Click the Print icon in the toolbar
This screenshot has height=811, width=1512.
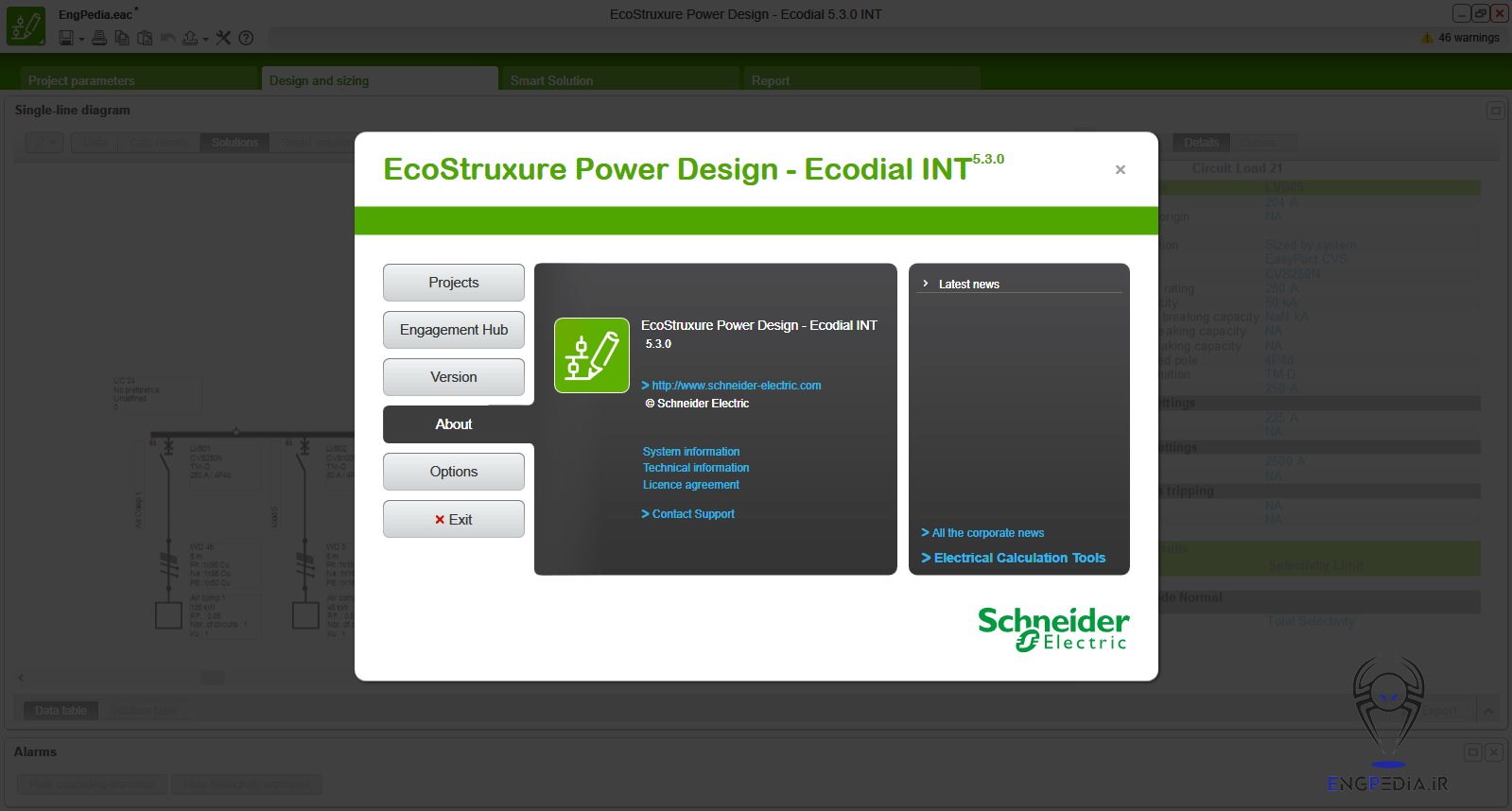(x=98, y=38)
